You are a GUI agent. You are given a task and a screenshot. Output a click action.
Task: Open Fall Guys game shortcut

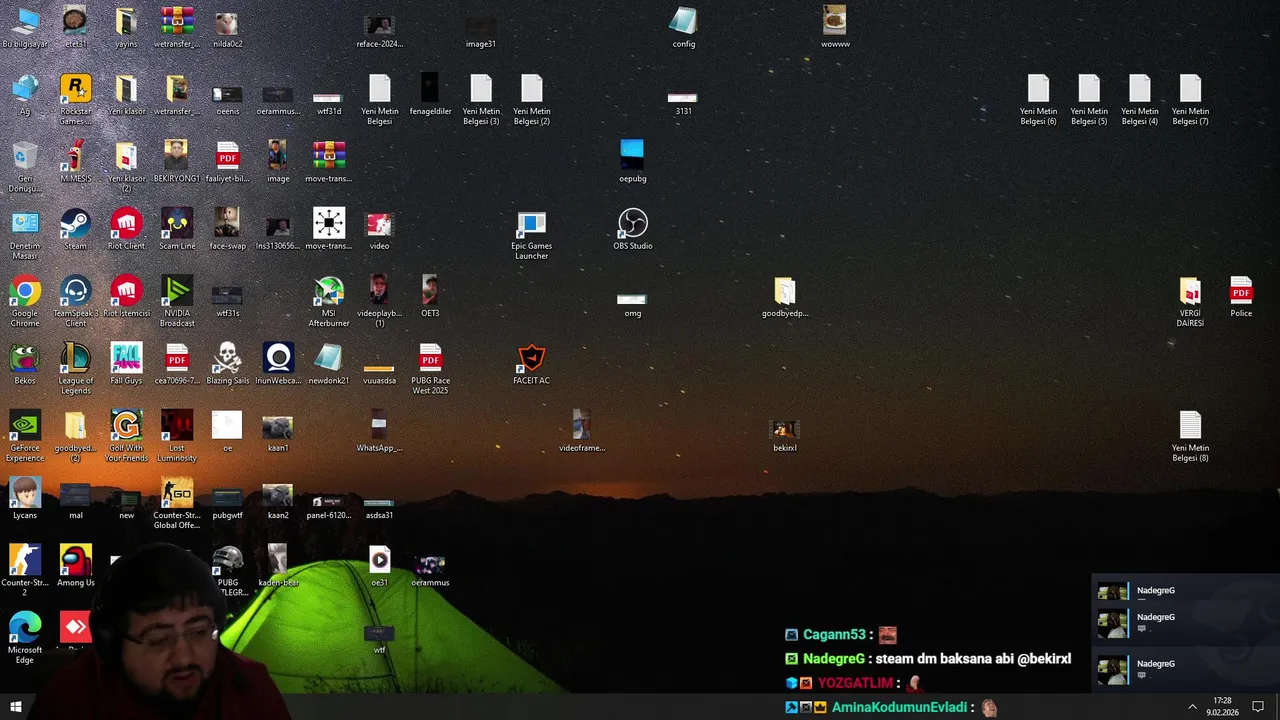(126, 364)
